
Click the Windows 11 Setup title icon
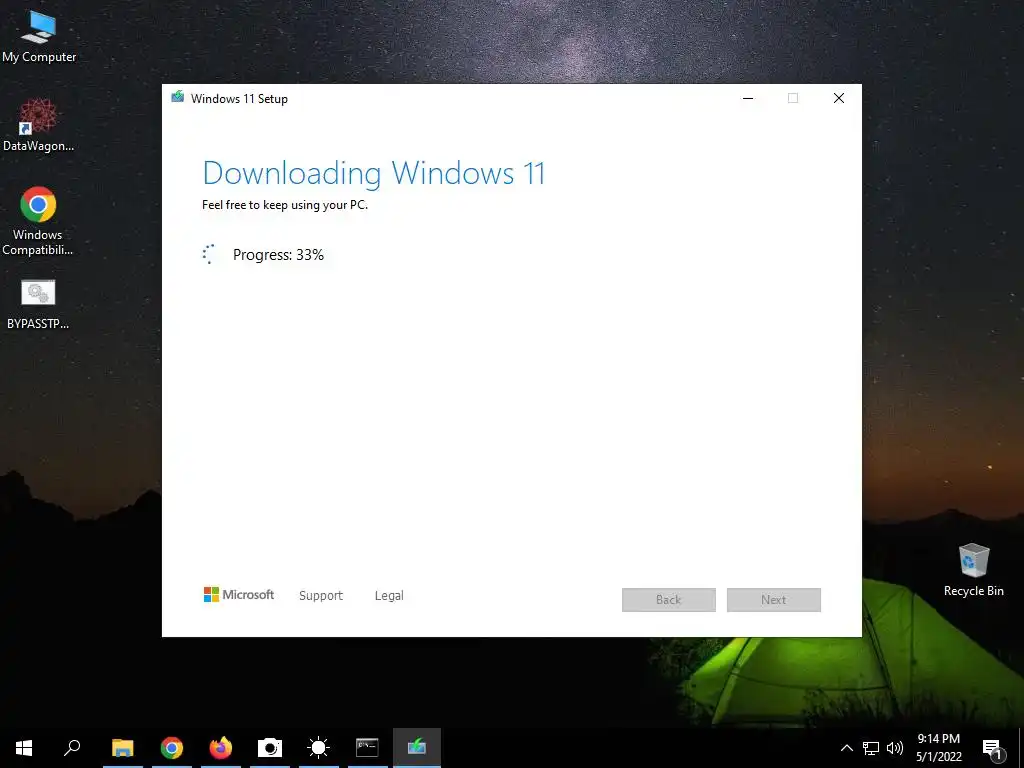[x=178, y=97]
